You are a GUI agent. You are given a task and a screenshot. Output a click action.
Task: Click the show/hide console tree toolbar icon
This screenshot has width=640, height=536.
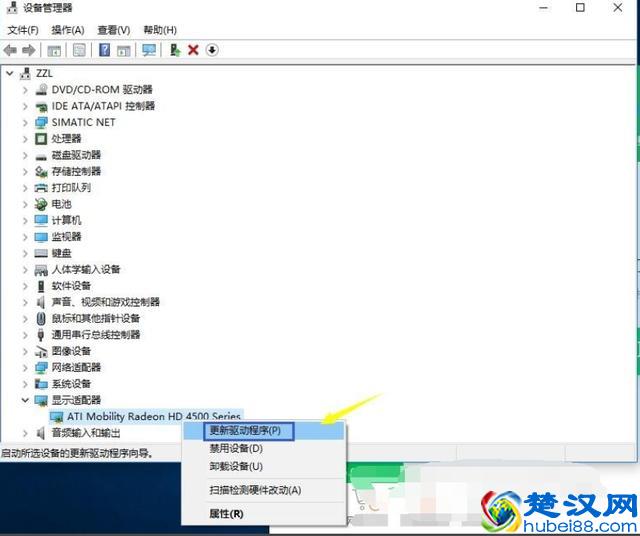point(54,50)
